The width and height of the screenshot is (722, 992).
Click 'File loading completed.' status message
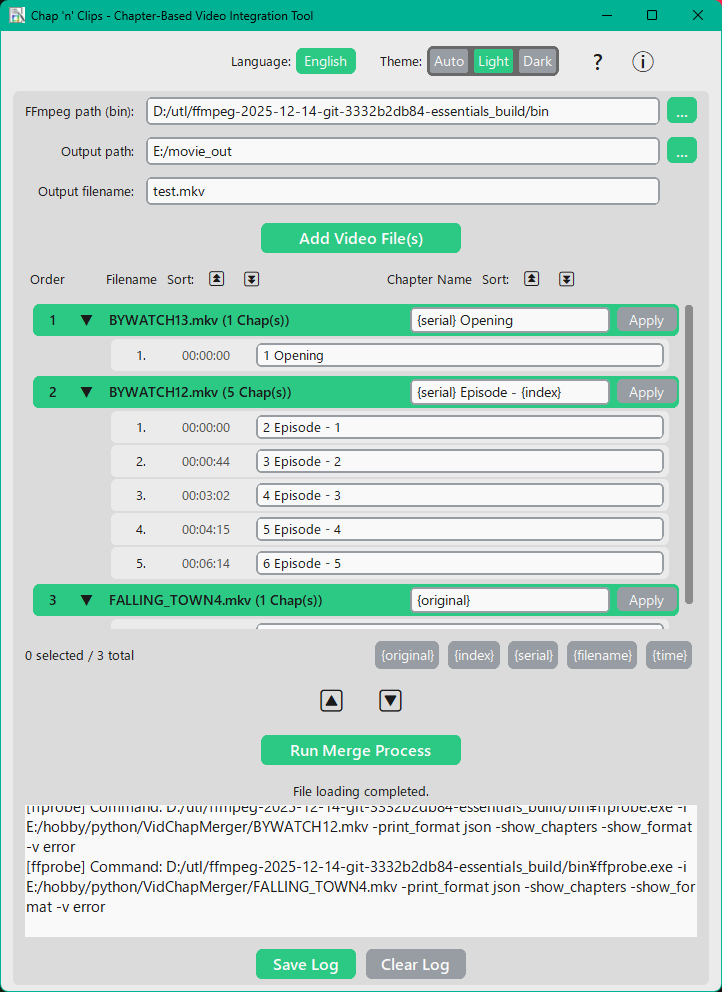click(361, 791)
